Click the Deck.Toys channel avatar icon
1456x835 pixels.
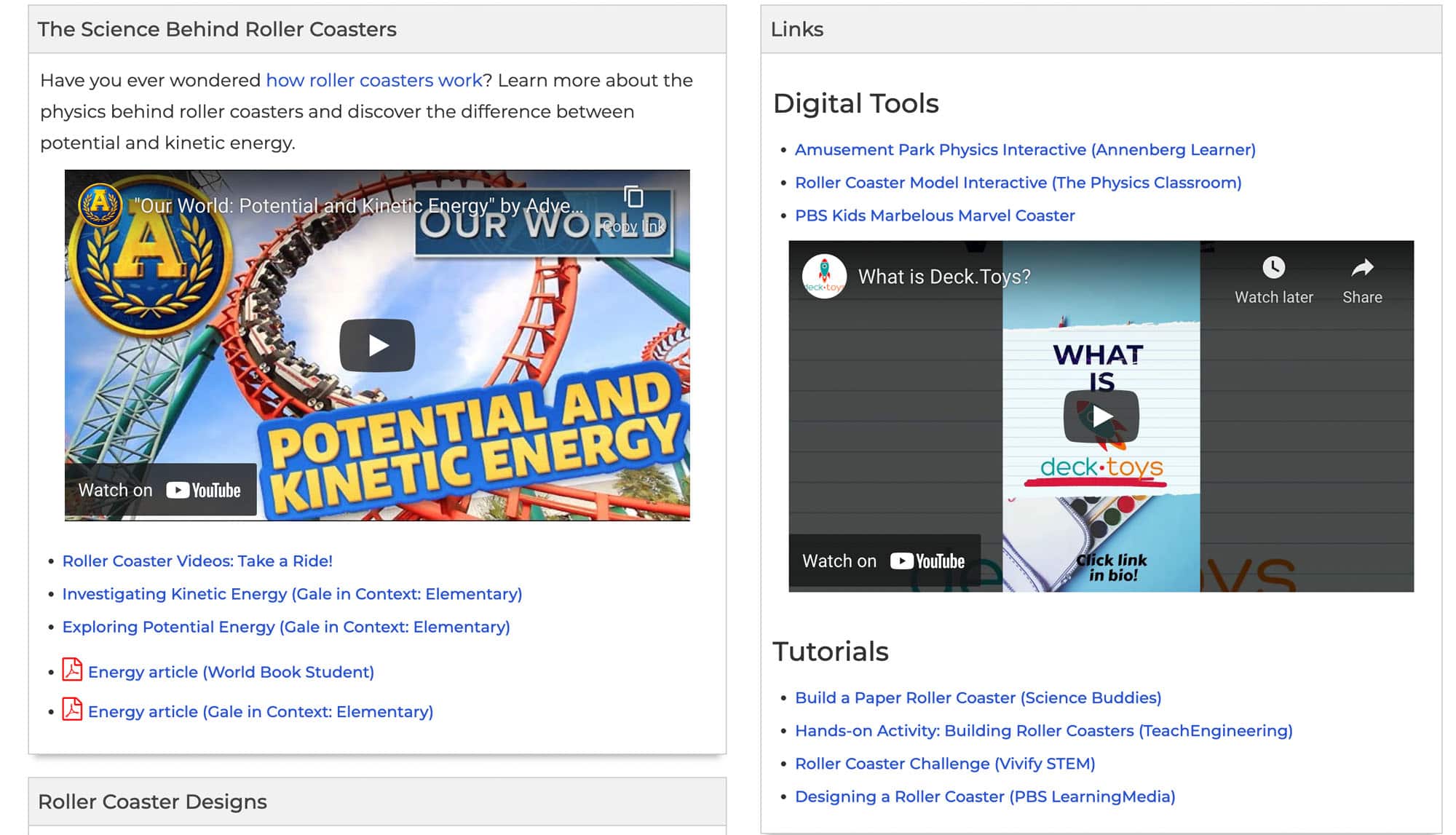tap(824, 277)
